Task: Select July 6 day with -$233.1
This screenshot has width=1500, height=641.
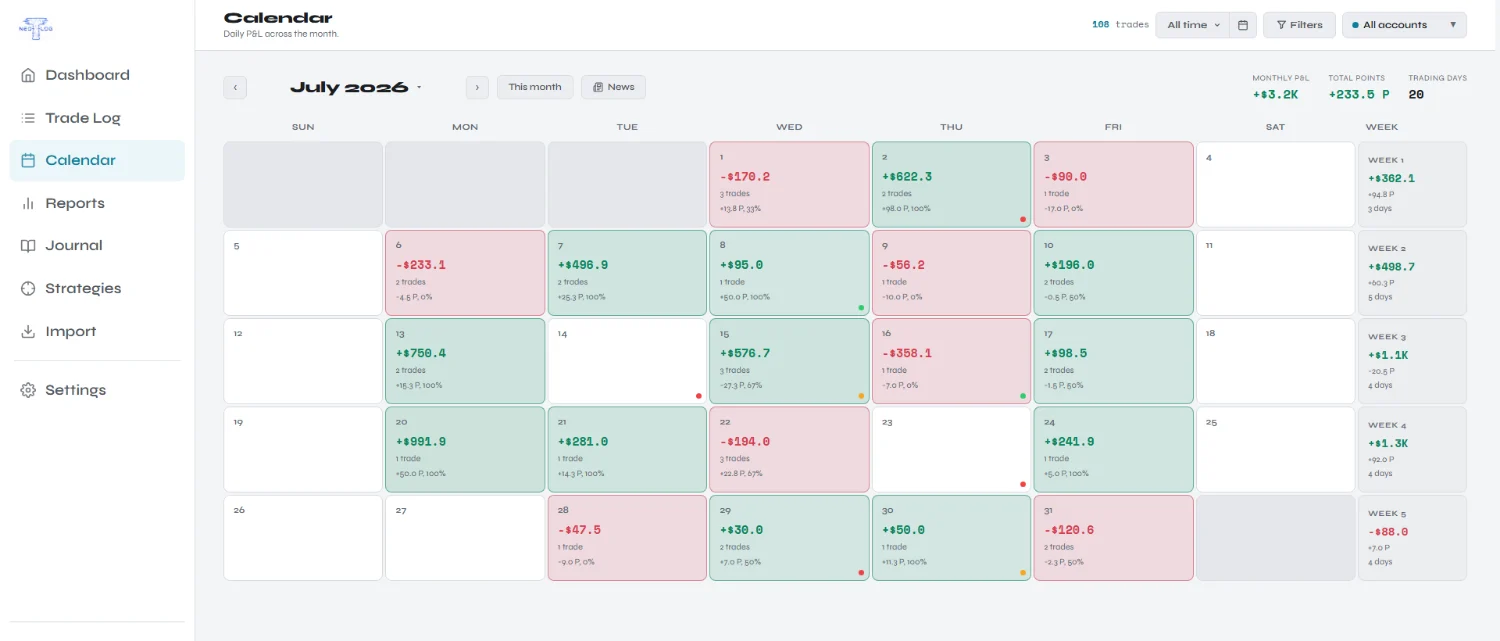Action: 465,273
